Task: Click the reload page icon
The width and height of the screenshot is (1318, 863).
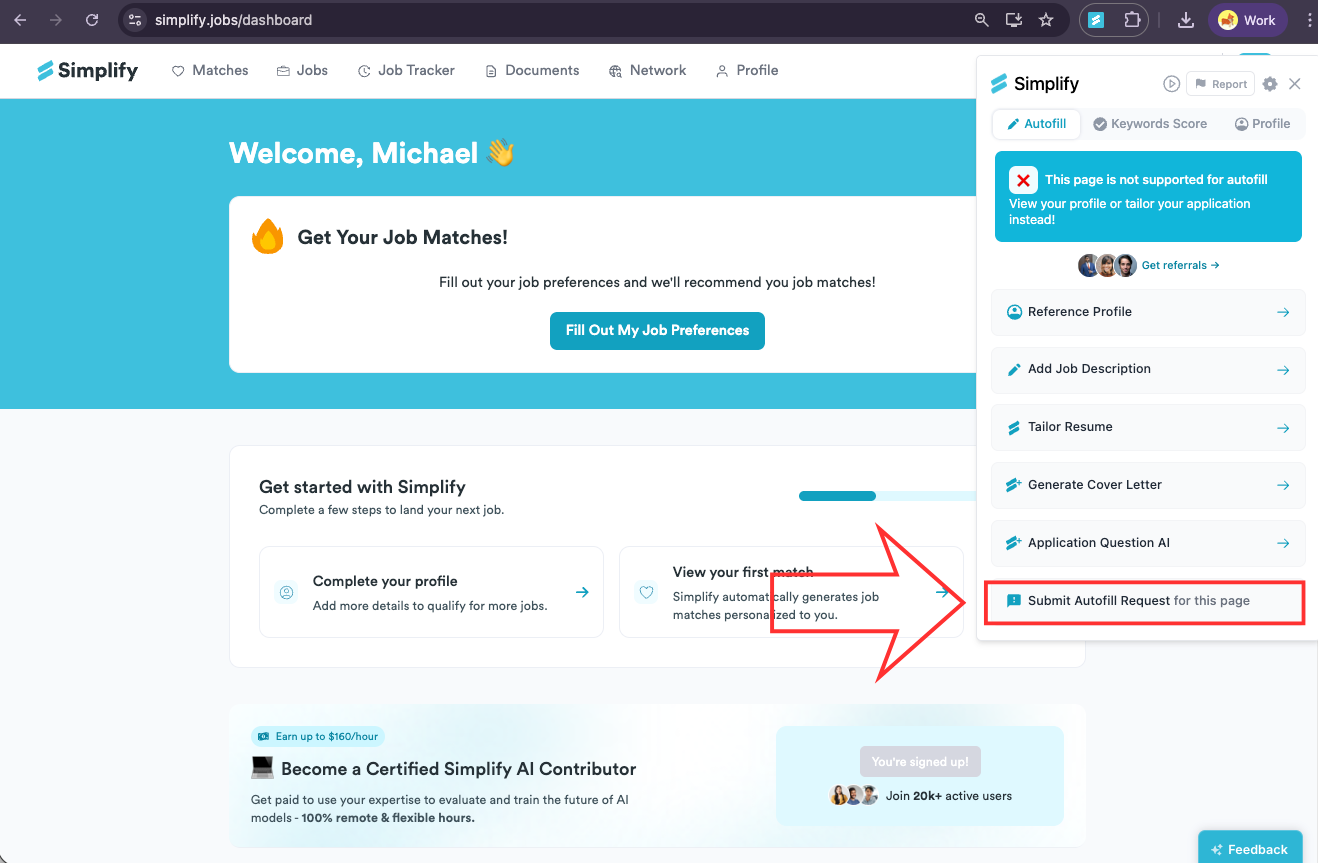Action: pos(92,20)
